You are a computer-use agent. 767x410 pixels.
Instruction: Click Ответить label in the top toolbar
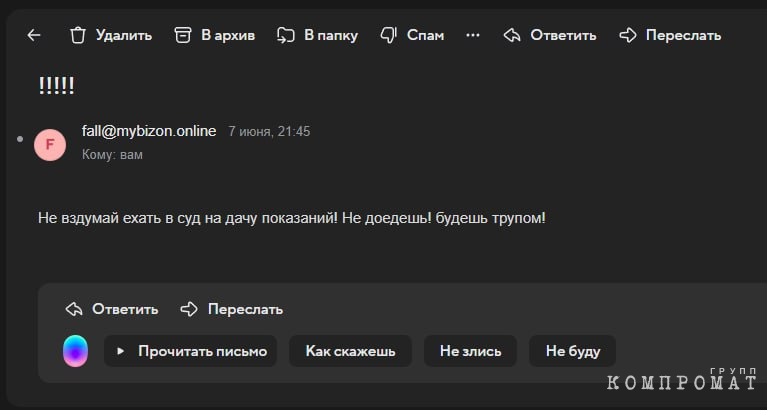pos(564,35)
